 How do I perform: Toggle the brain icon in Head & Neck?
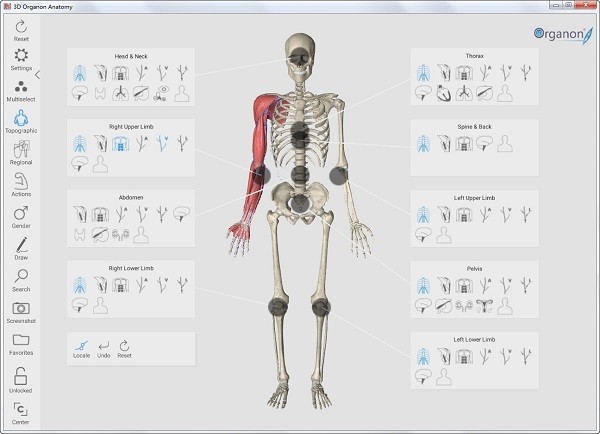(80, 93)
